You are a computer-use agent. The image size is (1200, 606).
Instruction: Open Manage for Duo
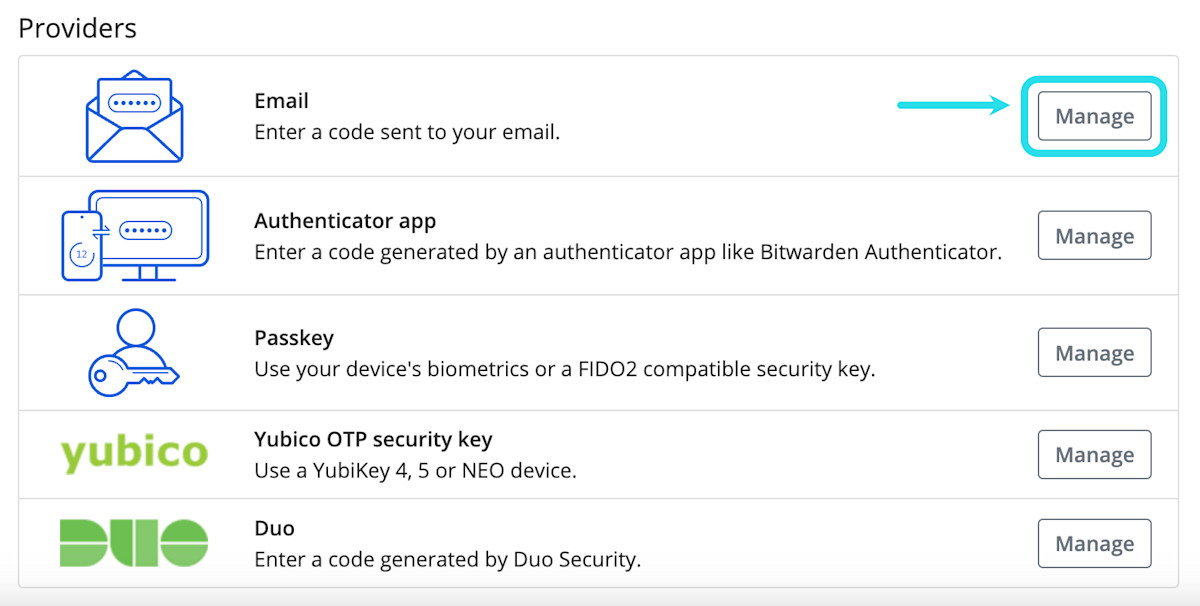1094,544
